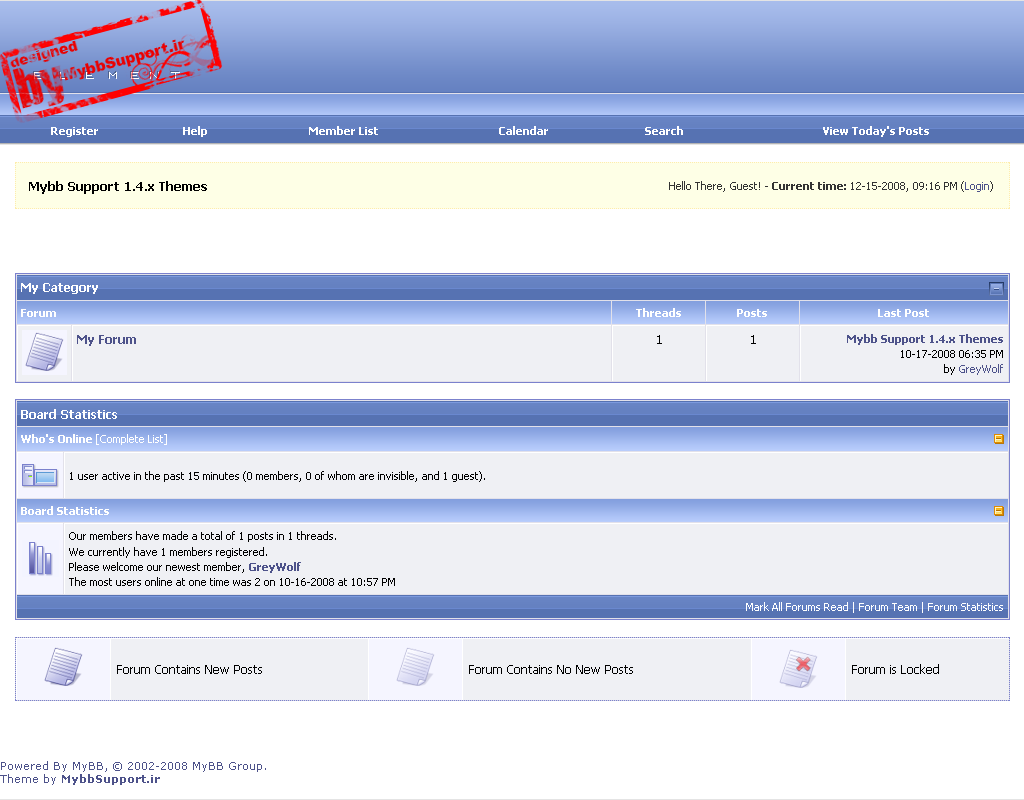1024x800 pixels.
Task: Select View Today's Posts
Action: pos(875,131)
